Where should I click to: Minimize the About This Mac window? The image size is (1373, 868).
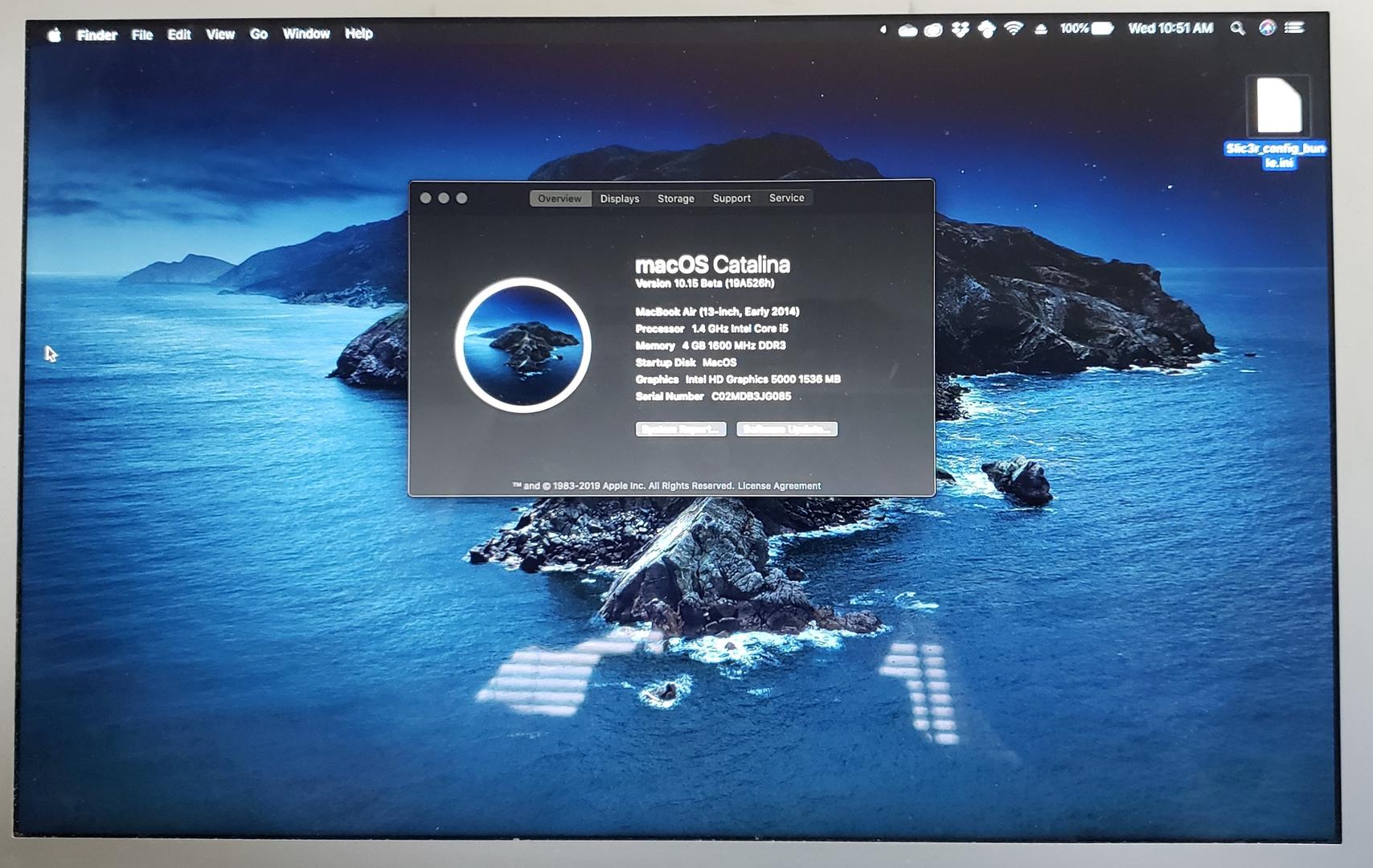point(444,199)
